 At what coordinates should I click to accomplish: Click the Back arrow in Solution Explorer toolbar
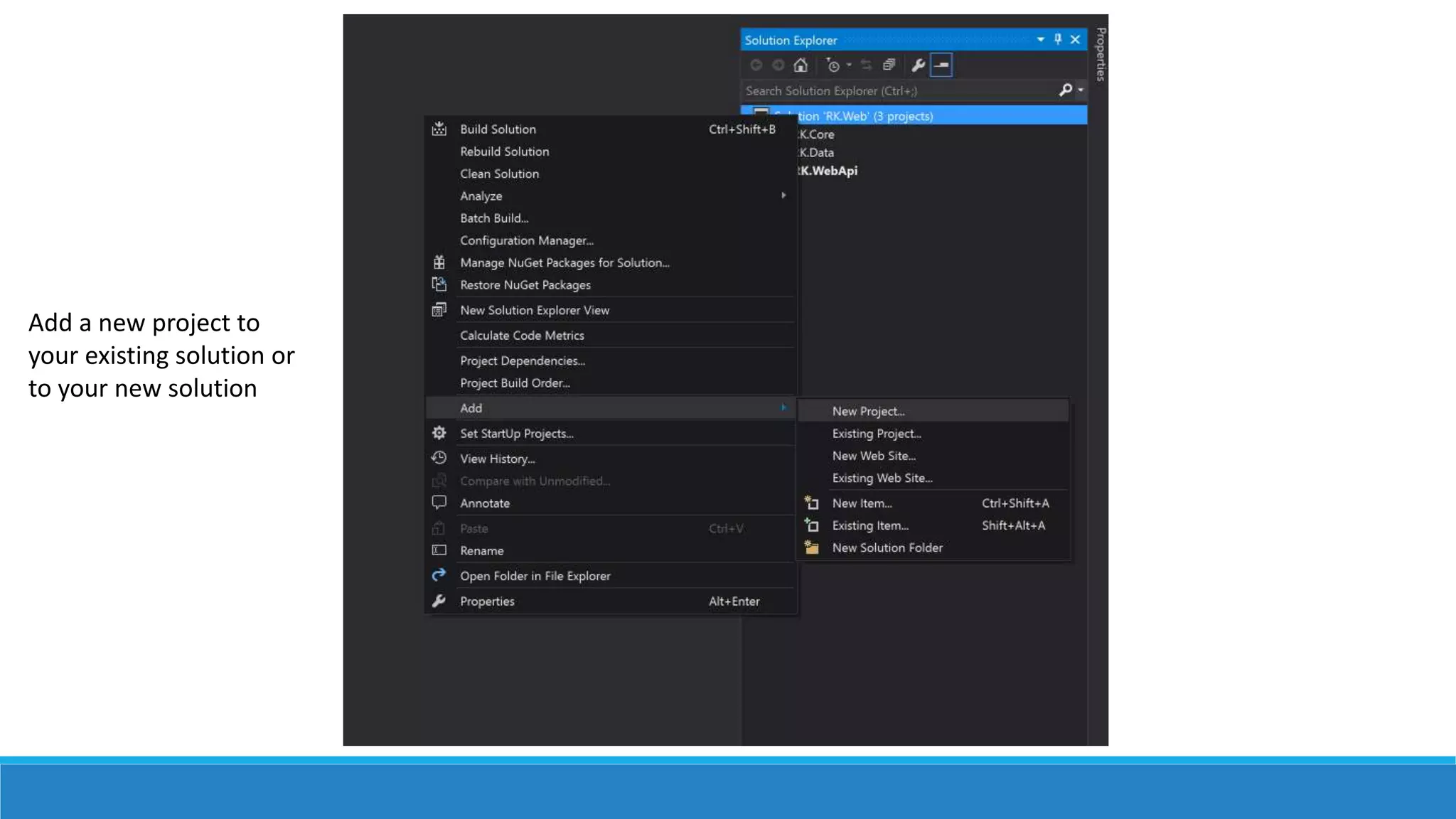pos(756,65)
